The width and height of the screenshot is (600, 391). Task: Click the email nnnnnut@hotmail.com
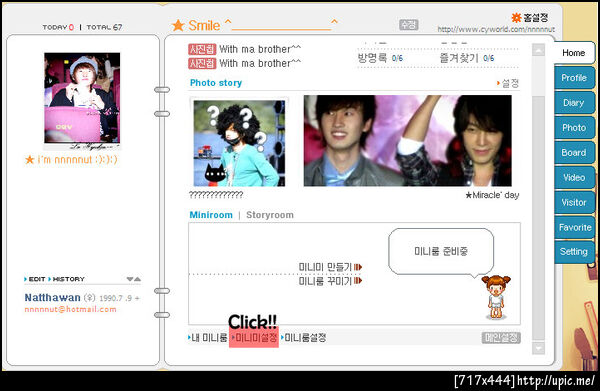pyautogui.click(x=70, y=309)
